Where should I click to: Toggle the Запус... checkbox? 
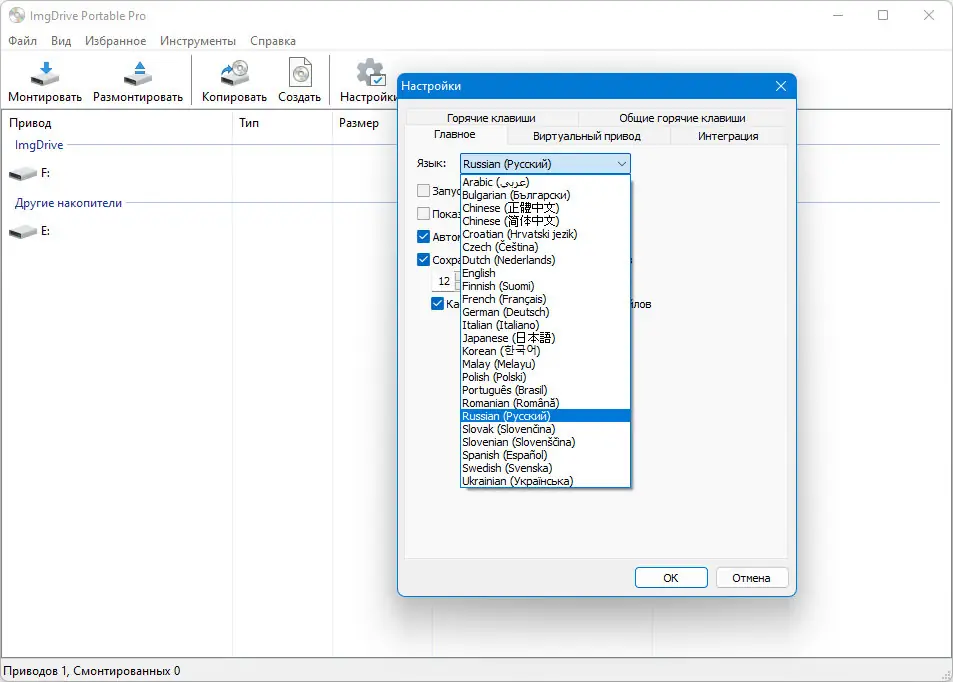pos(424,190)
